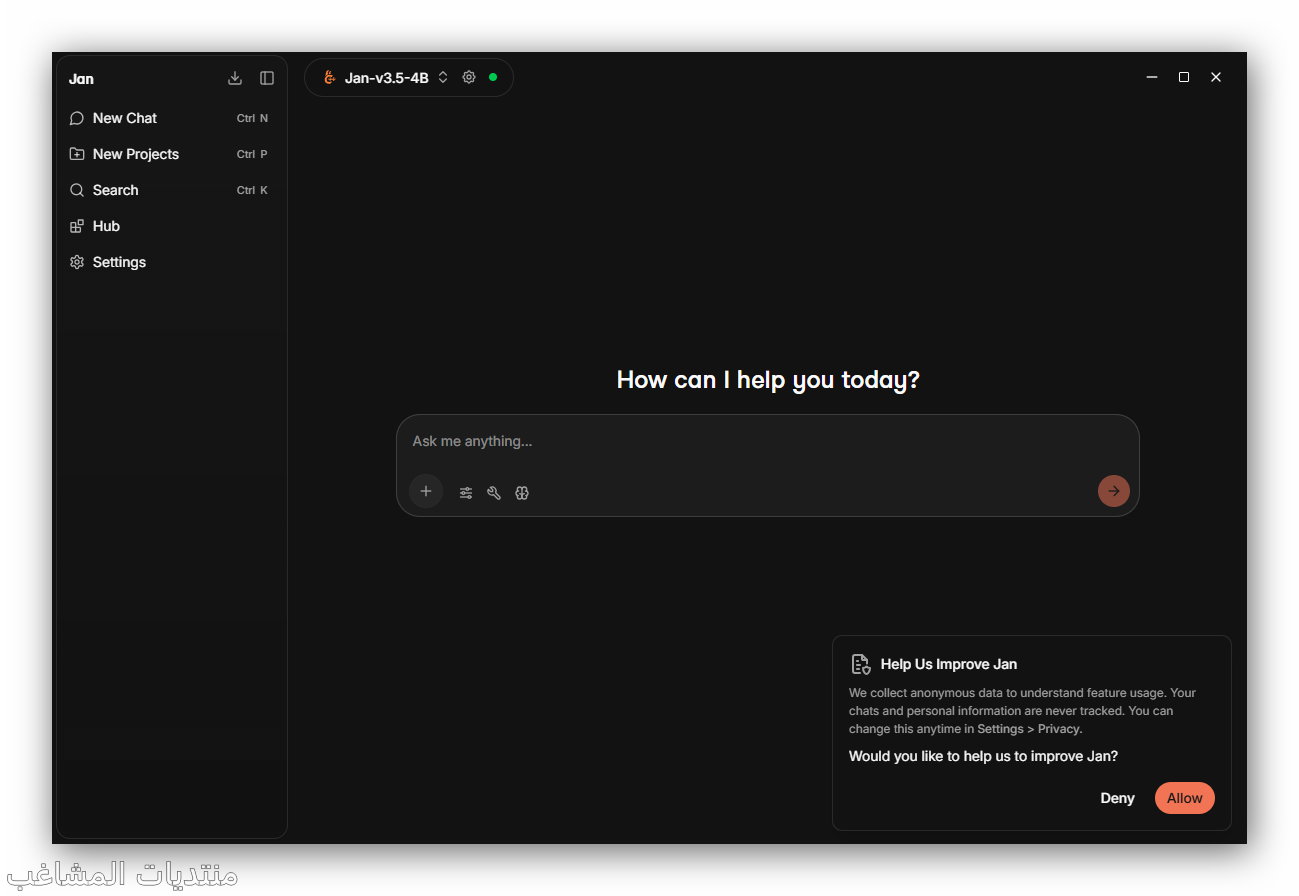Viewport: 1299px width, 896px height.
Task: Click the model selector up-down chevrons
Action: (443, 78)
